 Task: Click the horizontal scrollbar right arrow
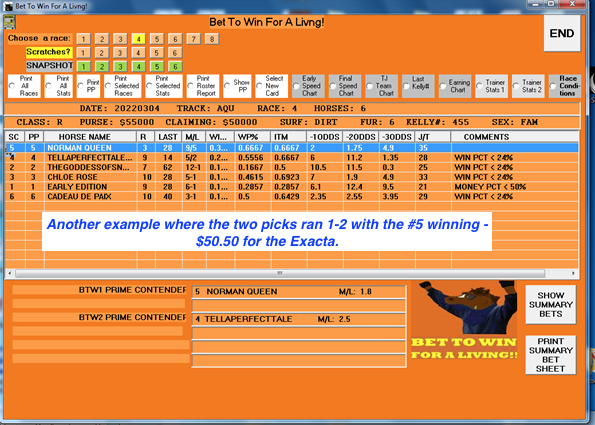(x=573, y=273)
